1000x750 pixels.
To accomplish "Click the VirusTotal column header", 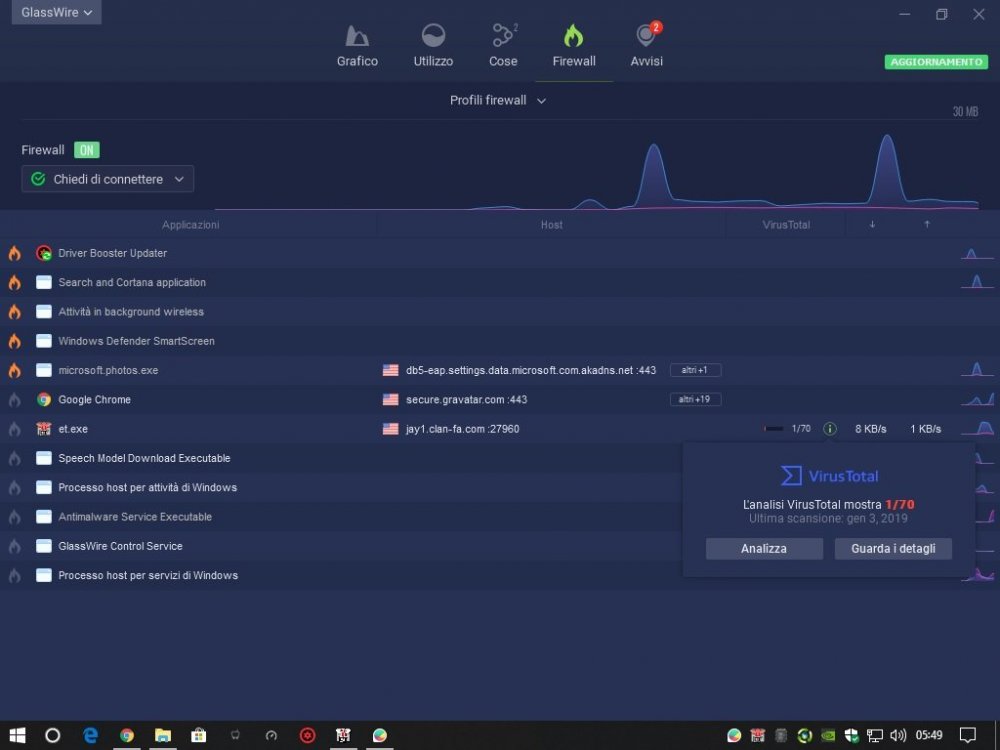I will tap(786, 225).
